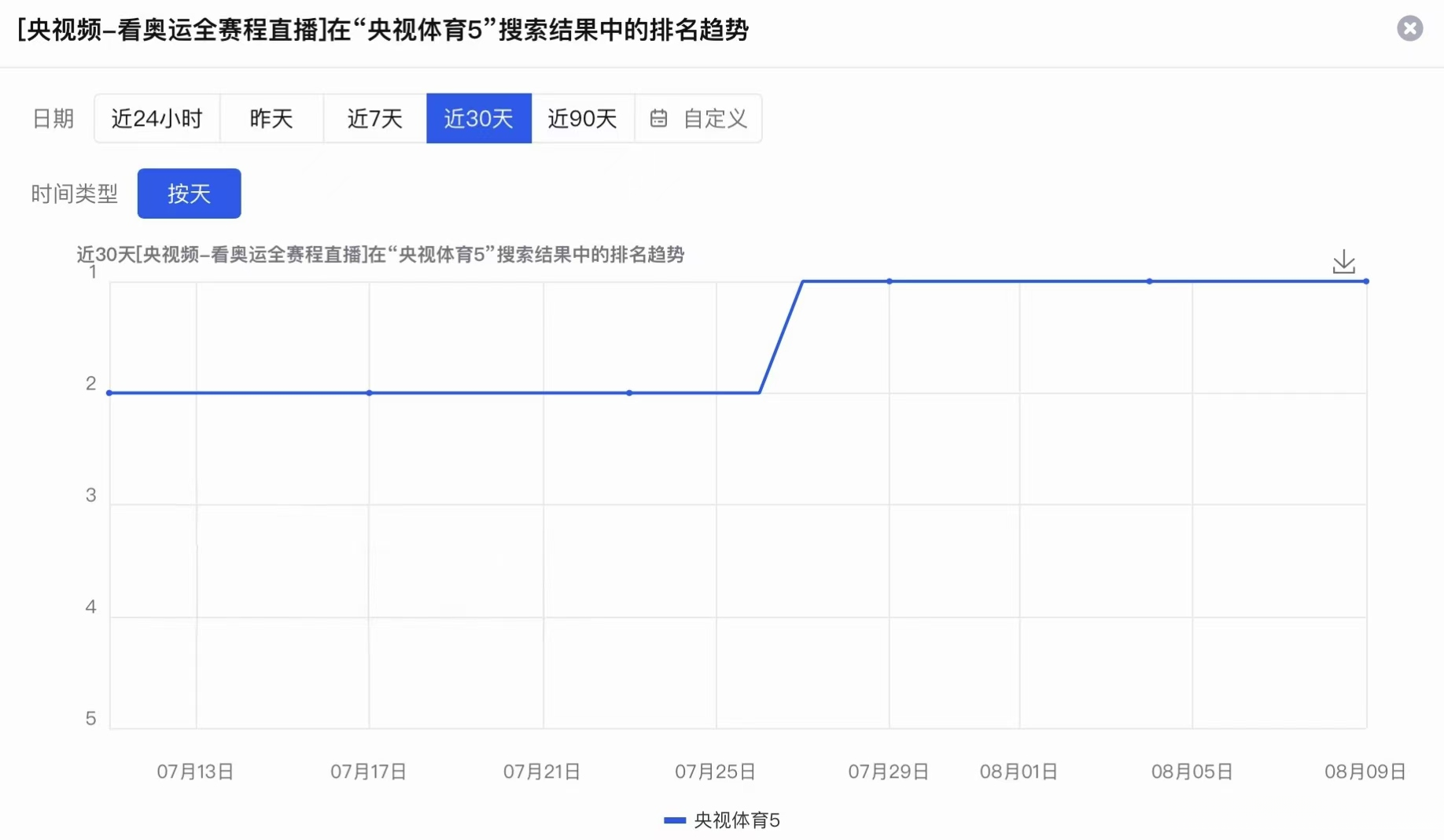Click the 07月13日 x-axis label
Image resolution: width=1444 pixels, height=840 pixels.
coord(195,772)
